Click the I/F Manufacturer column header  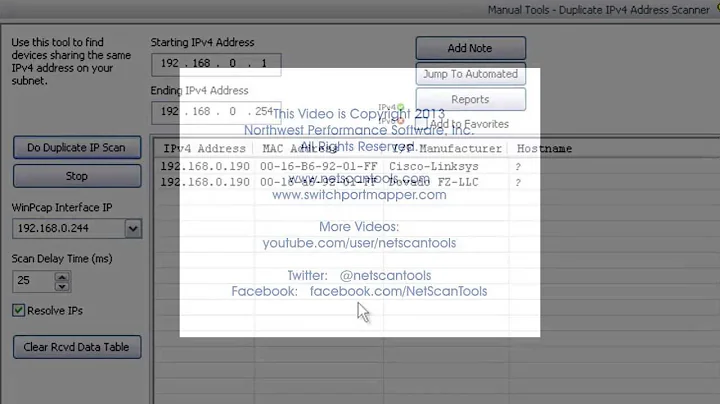(x=447, y=148)
